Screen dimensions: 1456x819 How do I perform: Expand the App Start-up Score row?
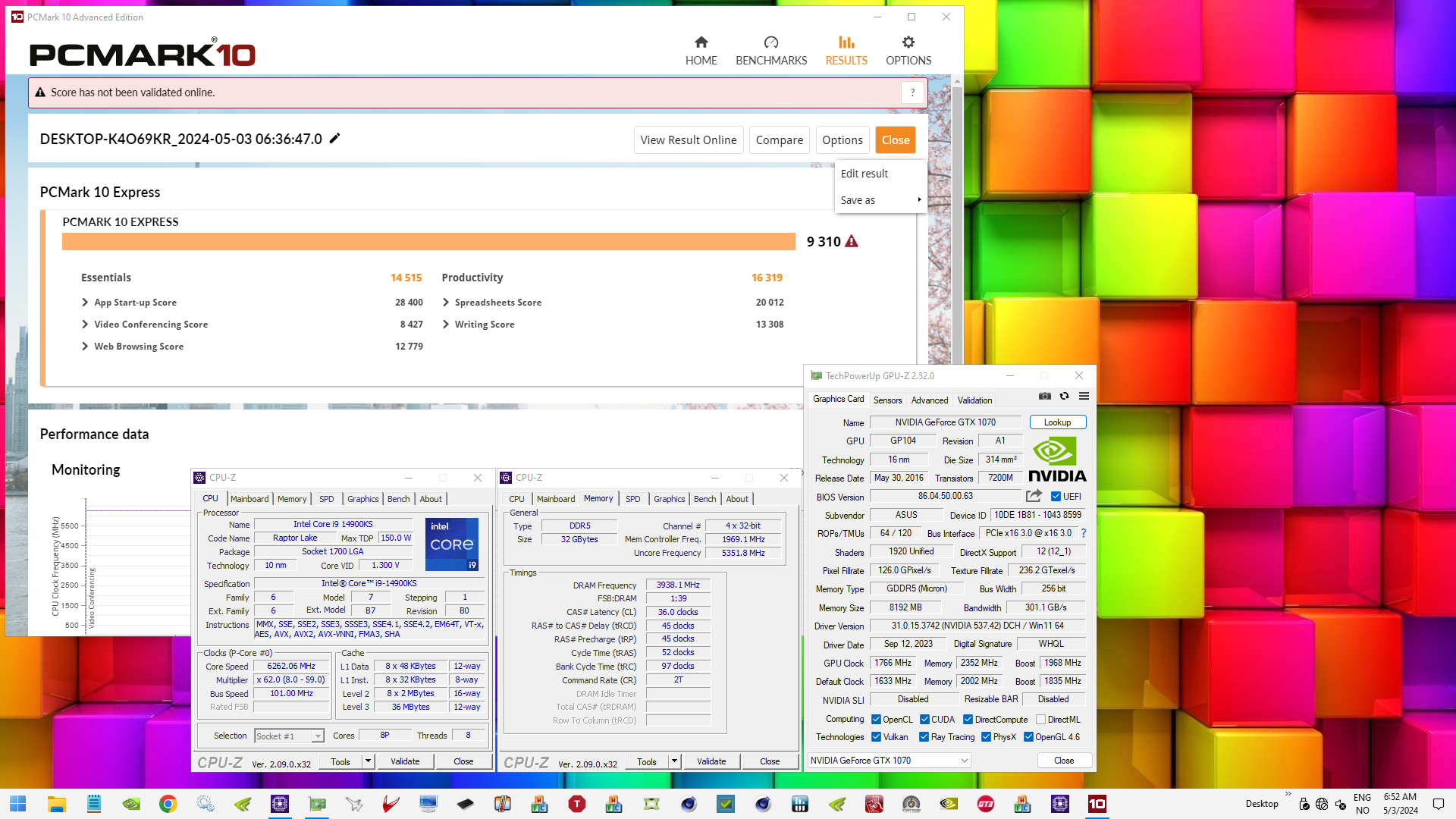pos(85,302)
